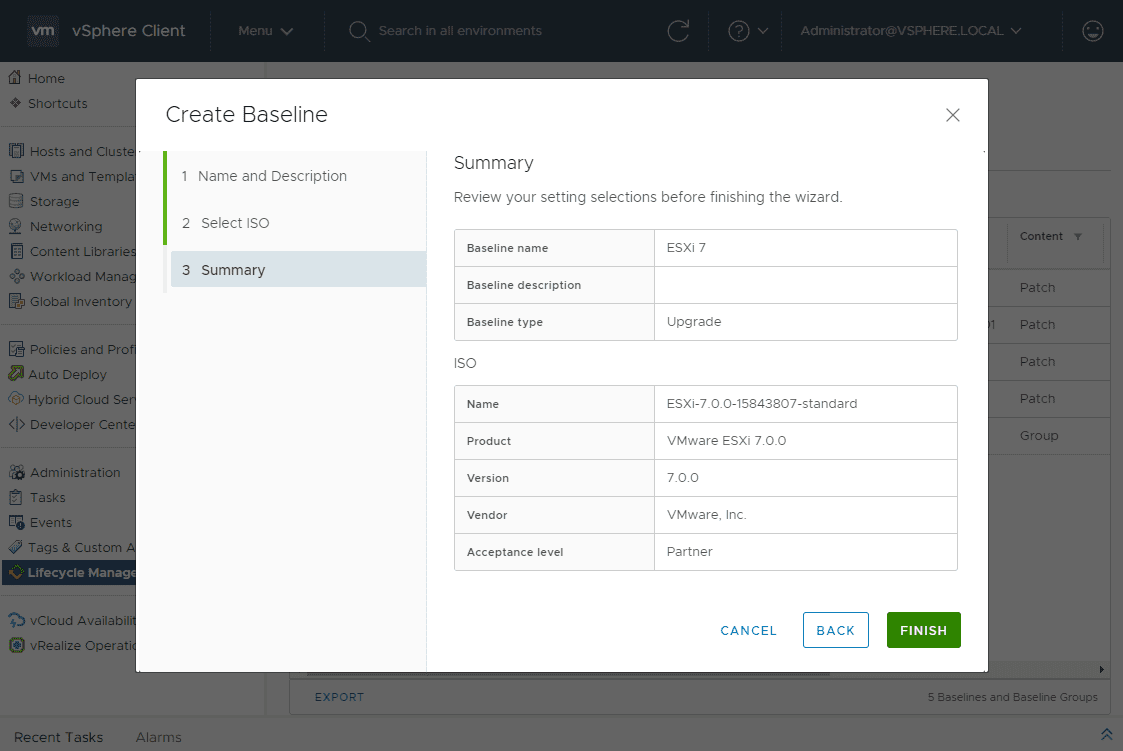The image size is (1123, 751).
Task: Open VMs and Templates
Action: pyautogui.click(x=70, y=176)
